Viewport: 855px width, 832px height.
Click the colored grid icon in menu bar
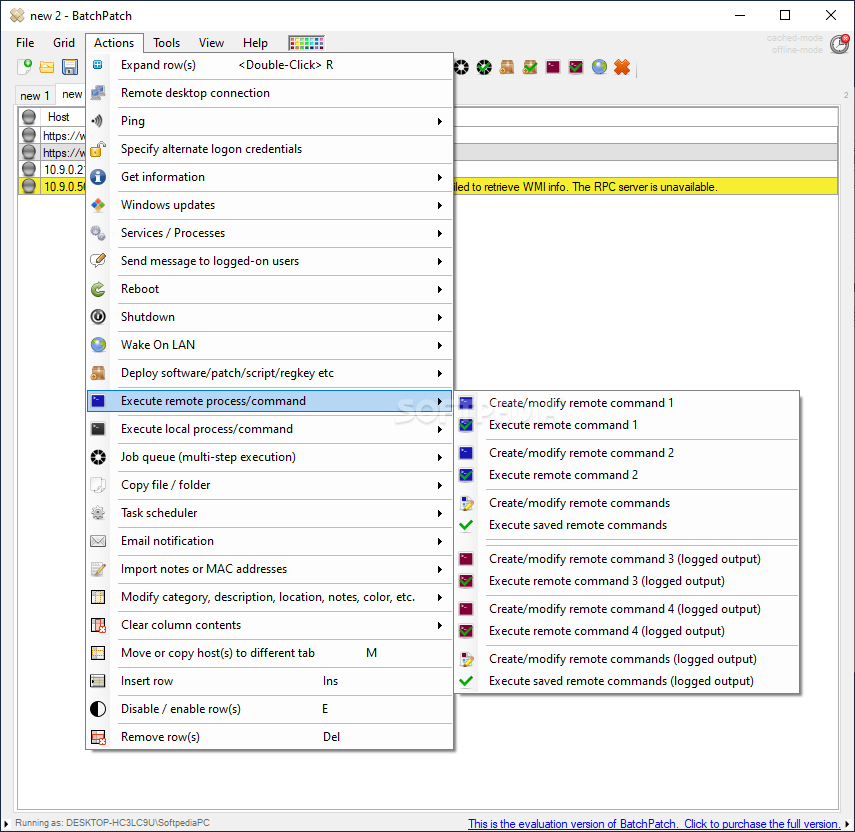[306, 43]
